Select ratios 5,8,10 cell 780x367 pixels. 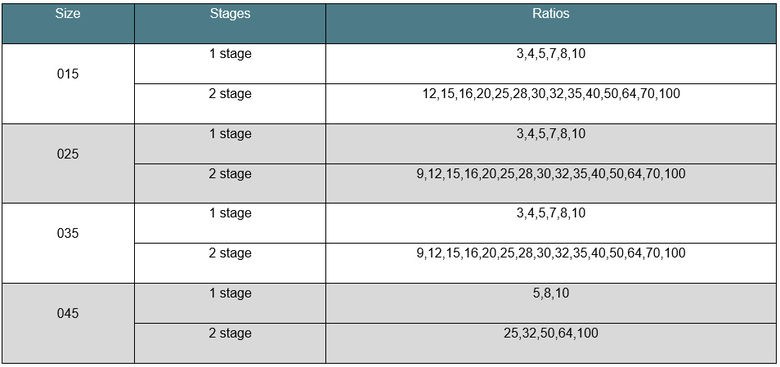click(551, 303)
